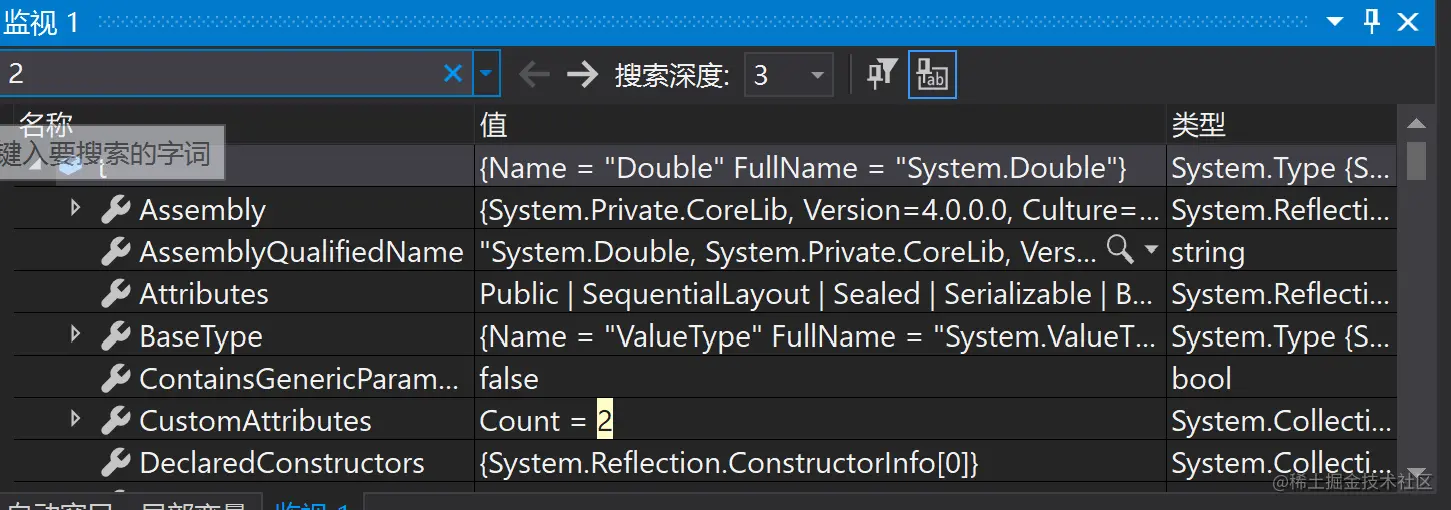Open the search history dropdown arrow
The image size is (1451, 510).
[x=486, y=73]
